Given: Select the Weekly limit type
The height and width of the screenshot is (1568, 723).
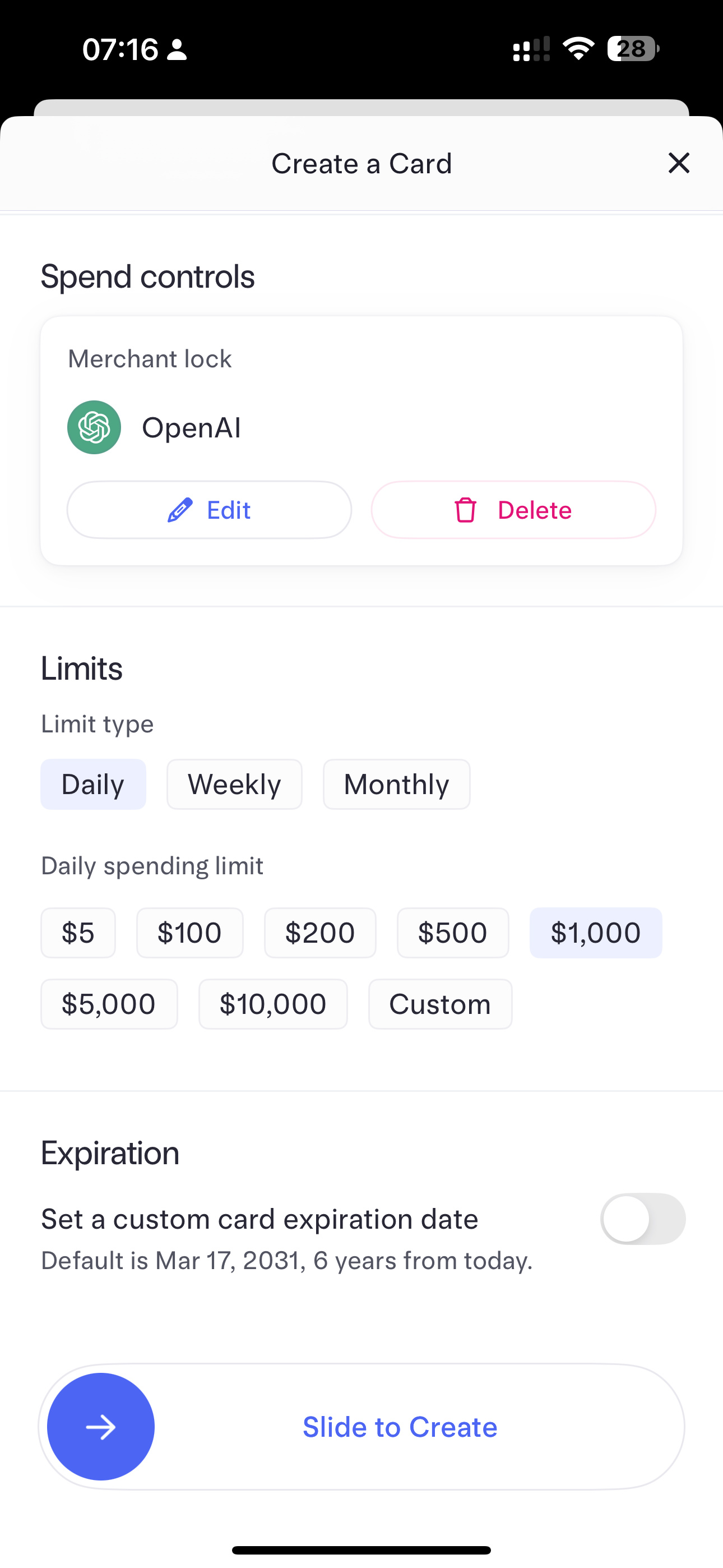Looking at the screenshot, I should 234,784.
